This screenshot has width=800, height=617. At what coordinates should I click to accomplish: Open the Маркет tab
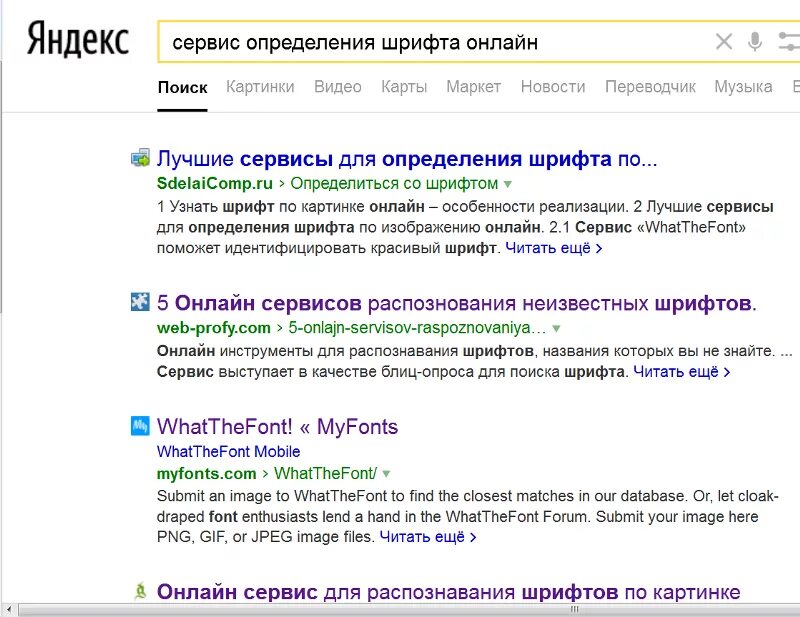(x=473, y=87)
